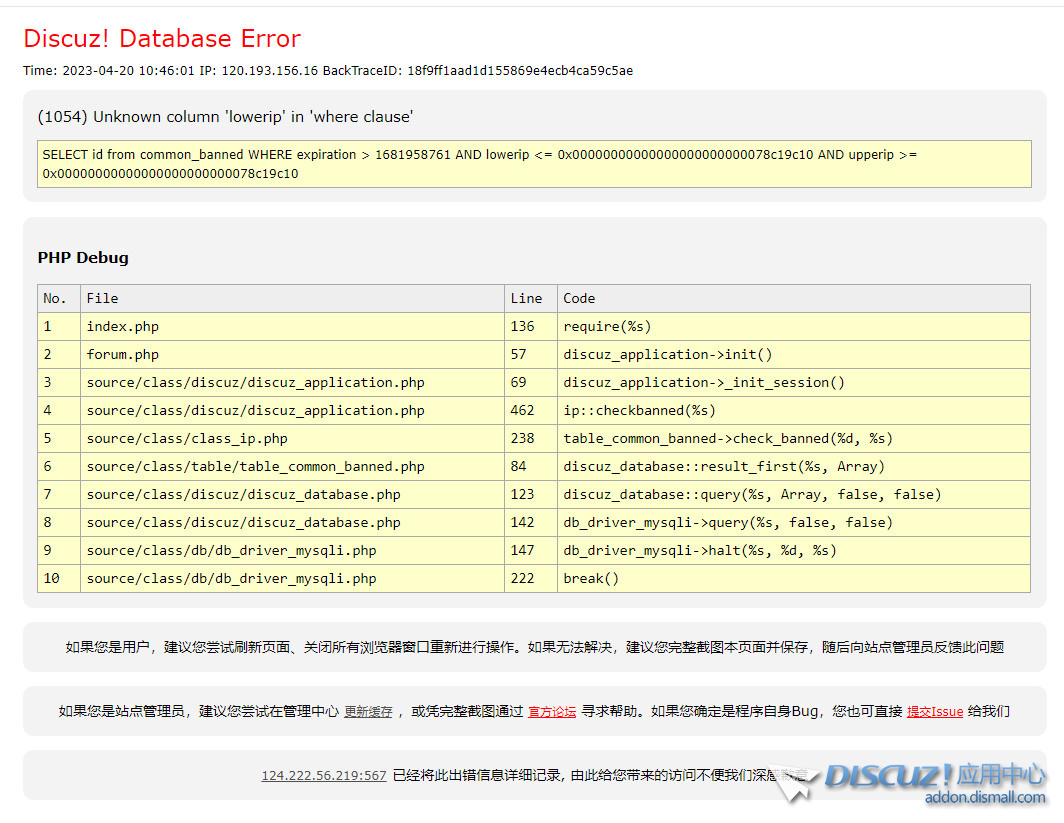Select the index.php row cell
Viewport: 1064px width, 823px height.
tap(122, 326)
